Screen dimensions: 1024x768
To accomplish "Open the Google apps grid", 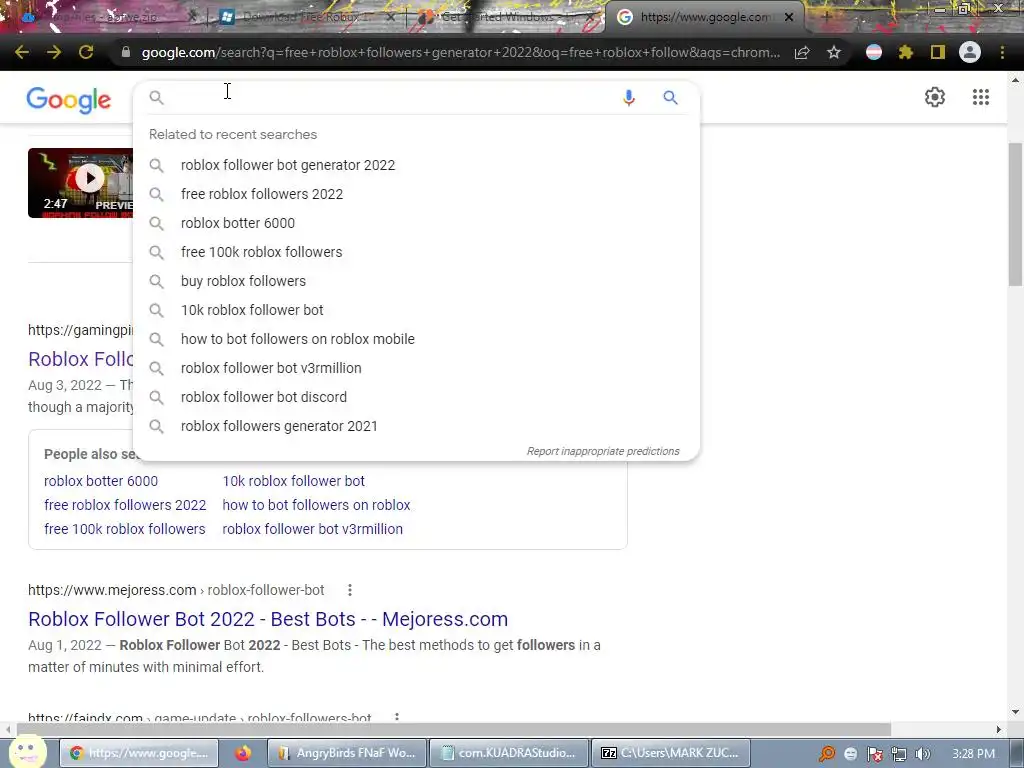I will click(x=981, y=97).
